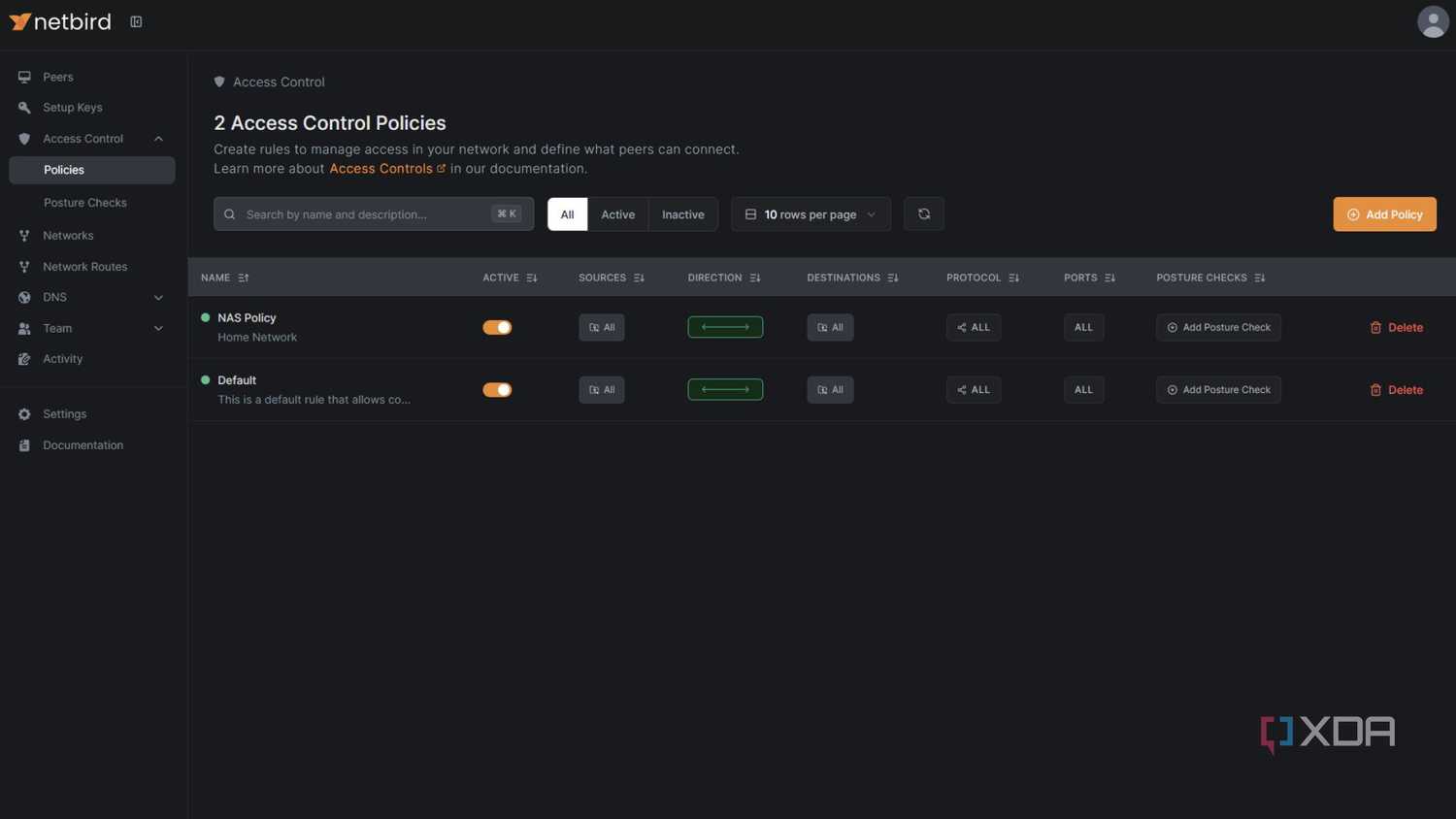Click the search policies field
Viewport: 1456px width, 819px height.
tap(374, 214)
